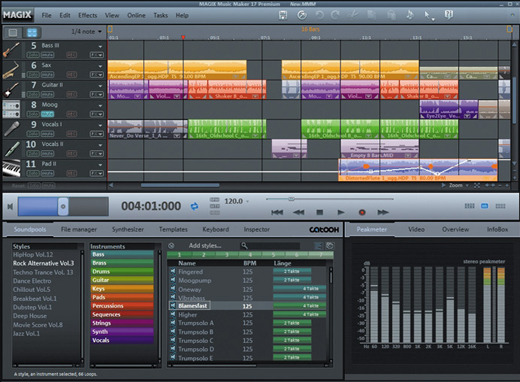The image size is (520, 382).
Task: Select the mouse mode arrow tool
Action: (428, 15)
